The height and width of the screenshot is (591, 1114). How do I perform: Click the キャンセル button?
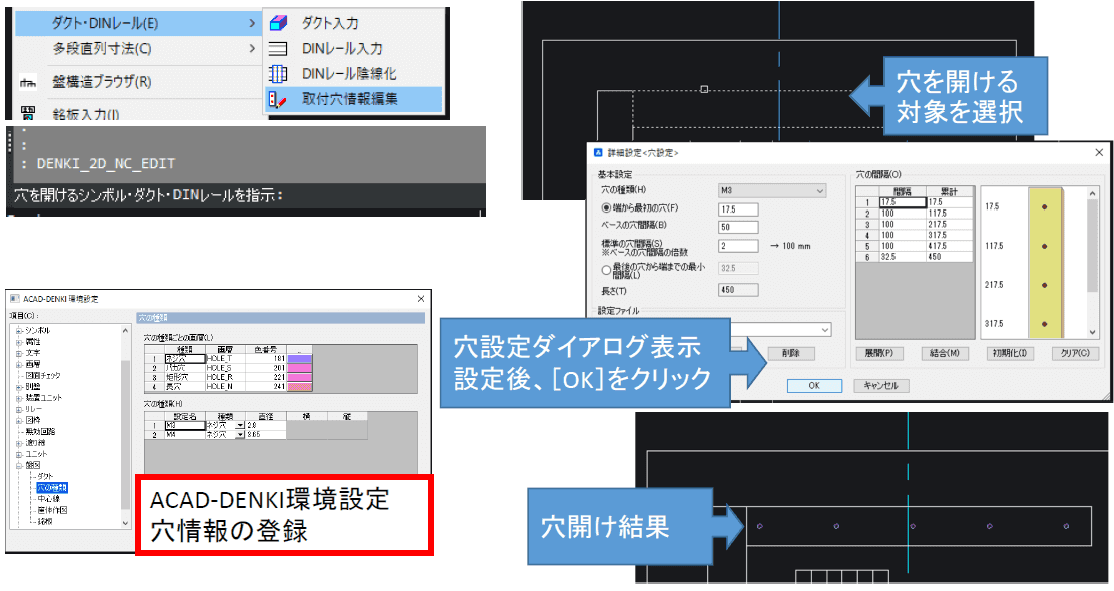(x=881, y=386)
